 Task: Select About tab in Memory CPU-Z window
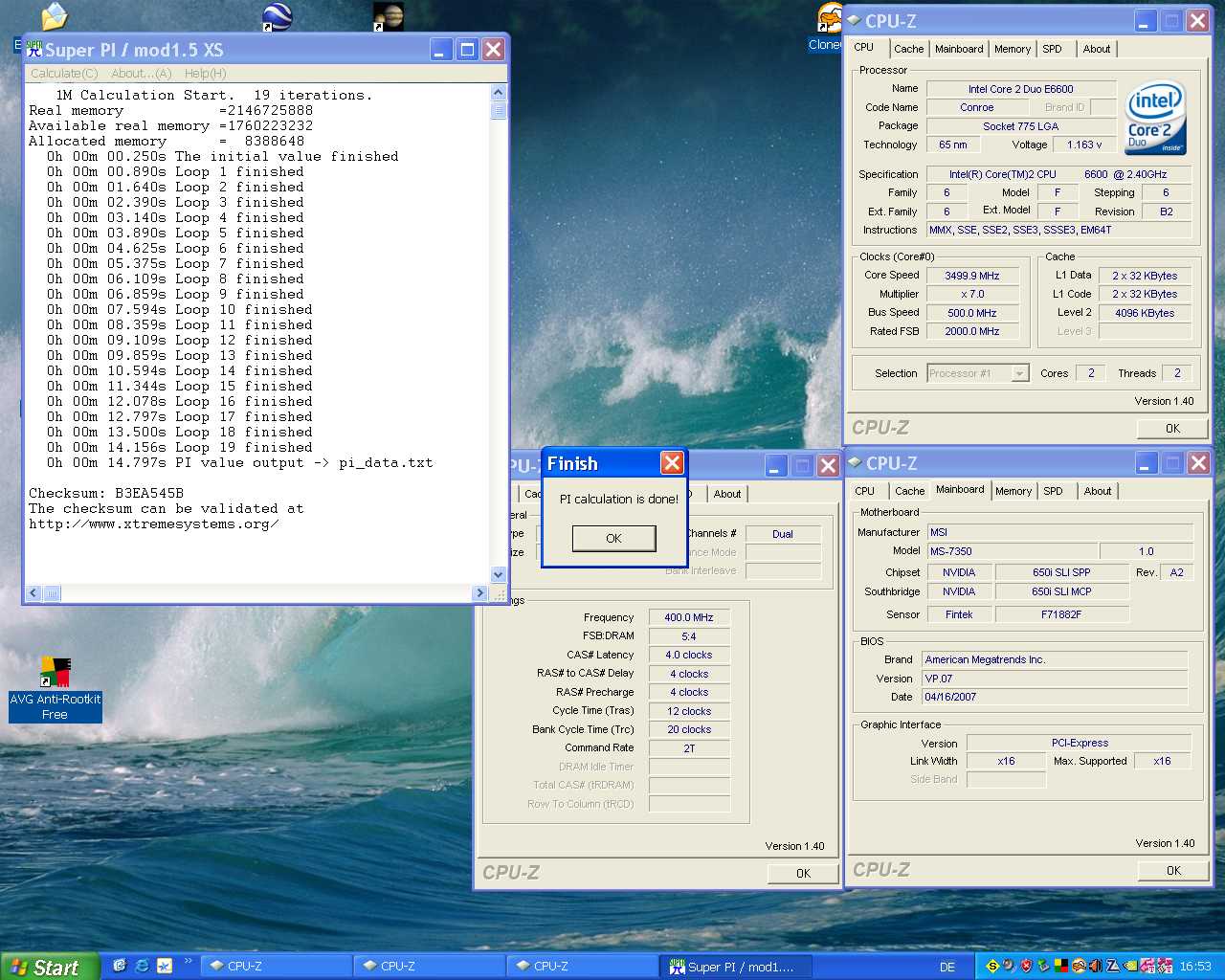[x=727, y=494]
